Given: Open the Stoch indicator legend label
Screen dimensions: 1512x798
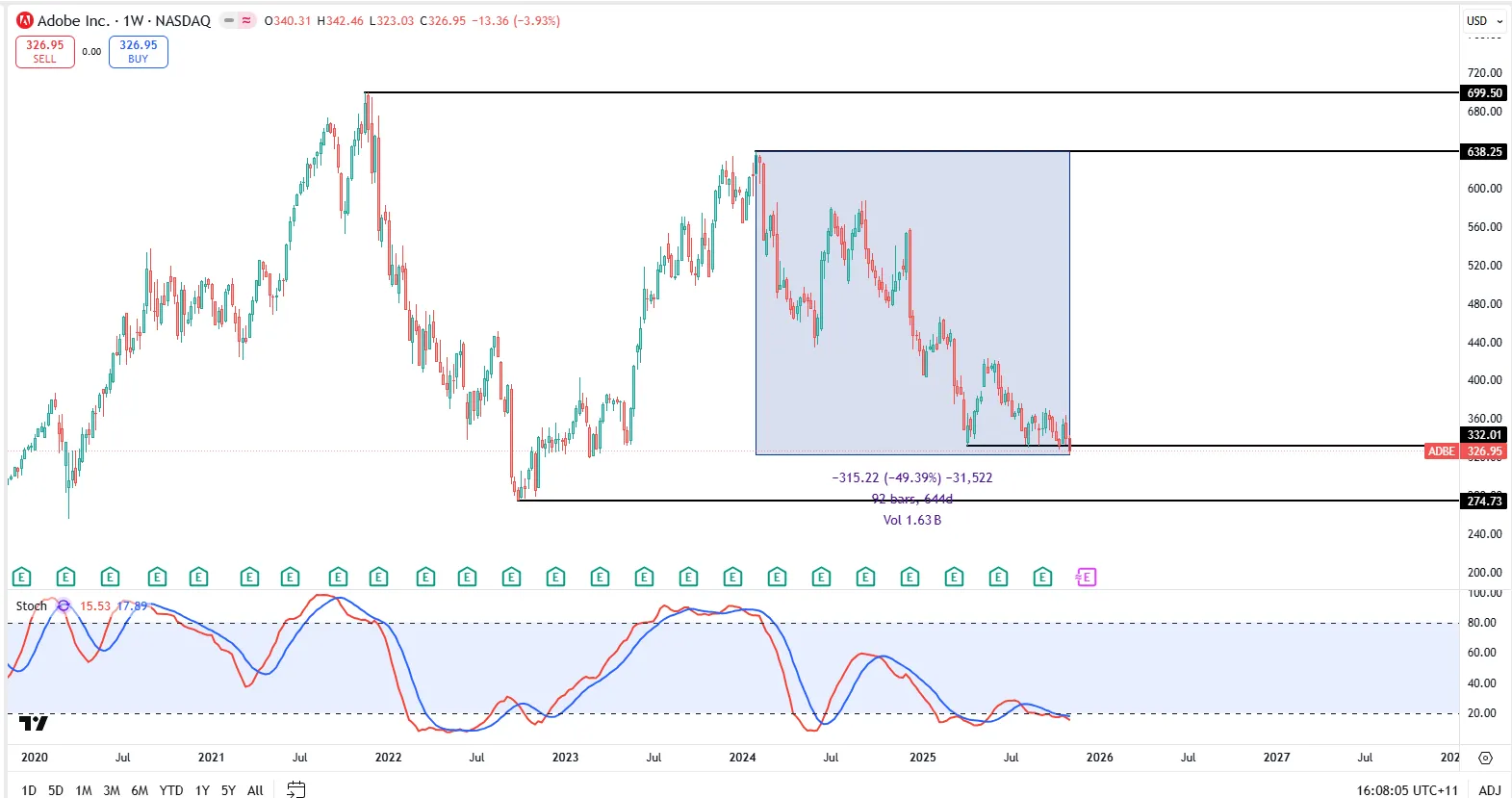Looking at the screenshot, I should point(31,605).
